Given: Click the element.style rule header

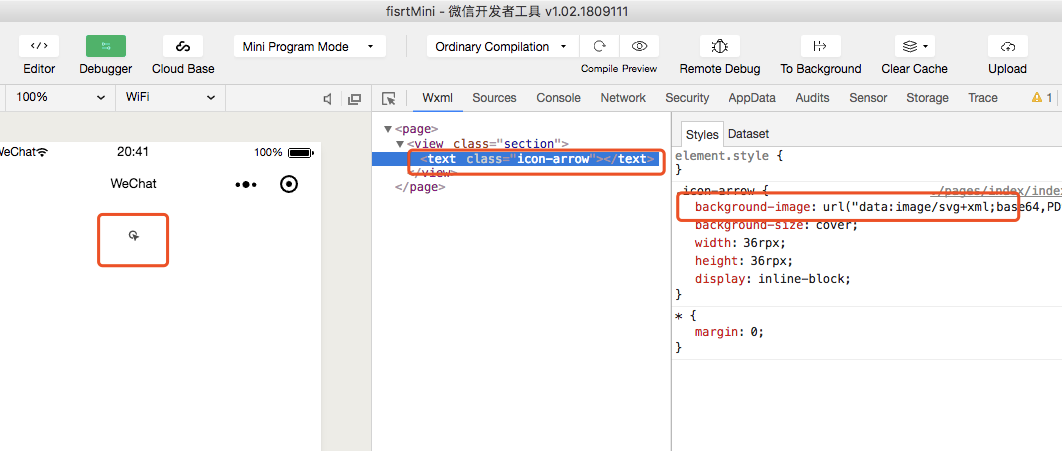Looking at the screenshot, I should click(x=729, y=156).
